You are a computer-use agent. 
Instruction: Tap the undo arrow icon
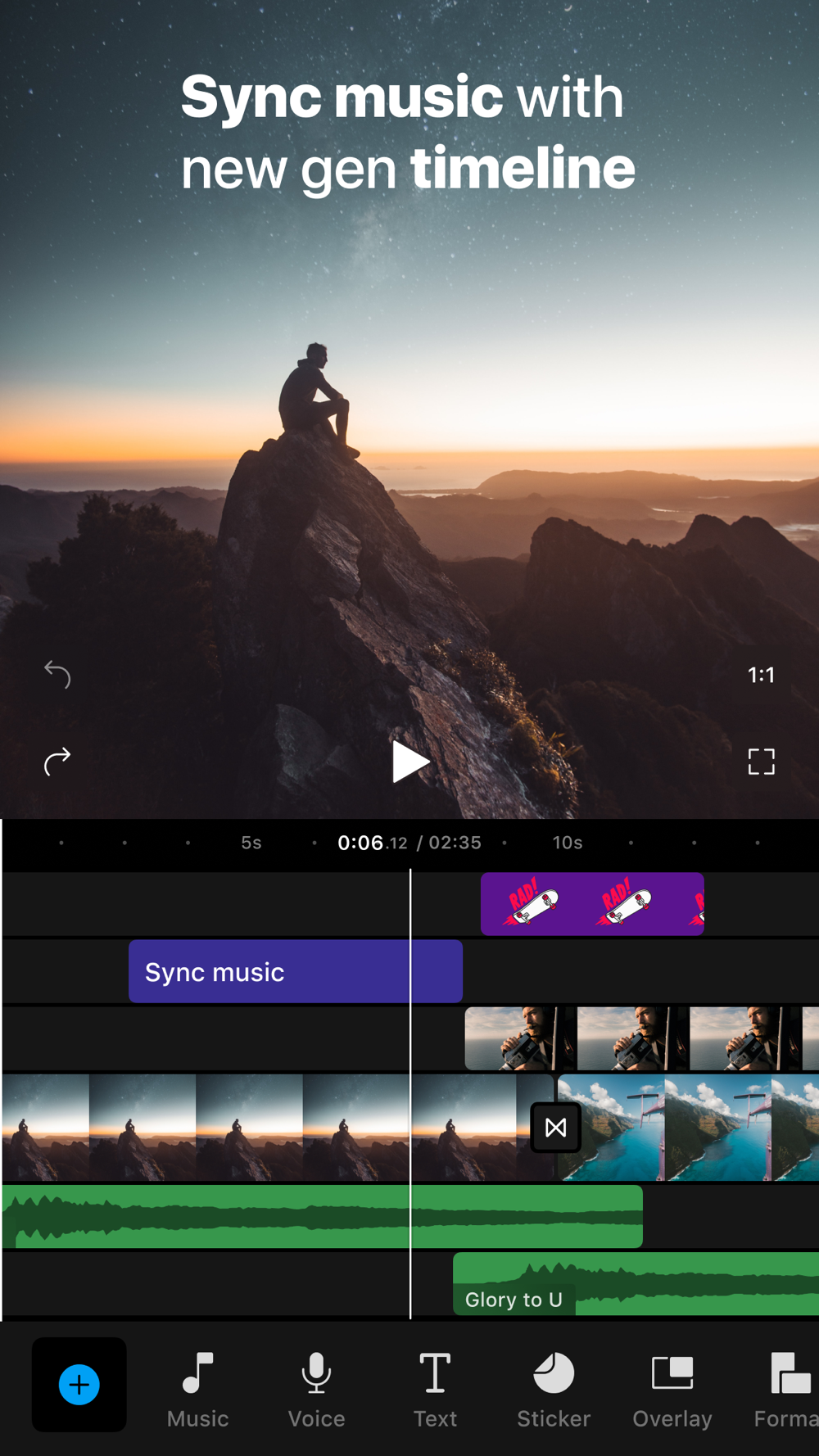tap(57, 675)
